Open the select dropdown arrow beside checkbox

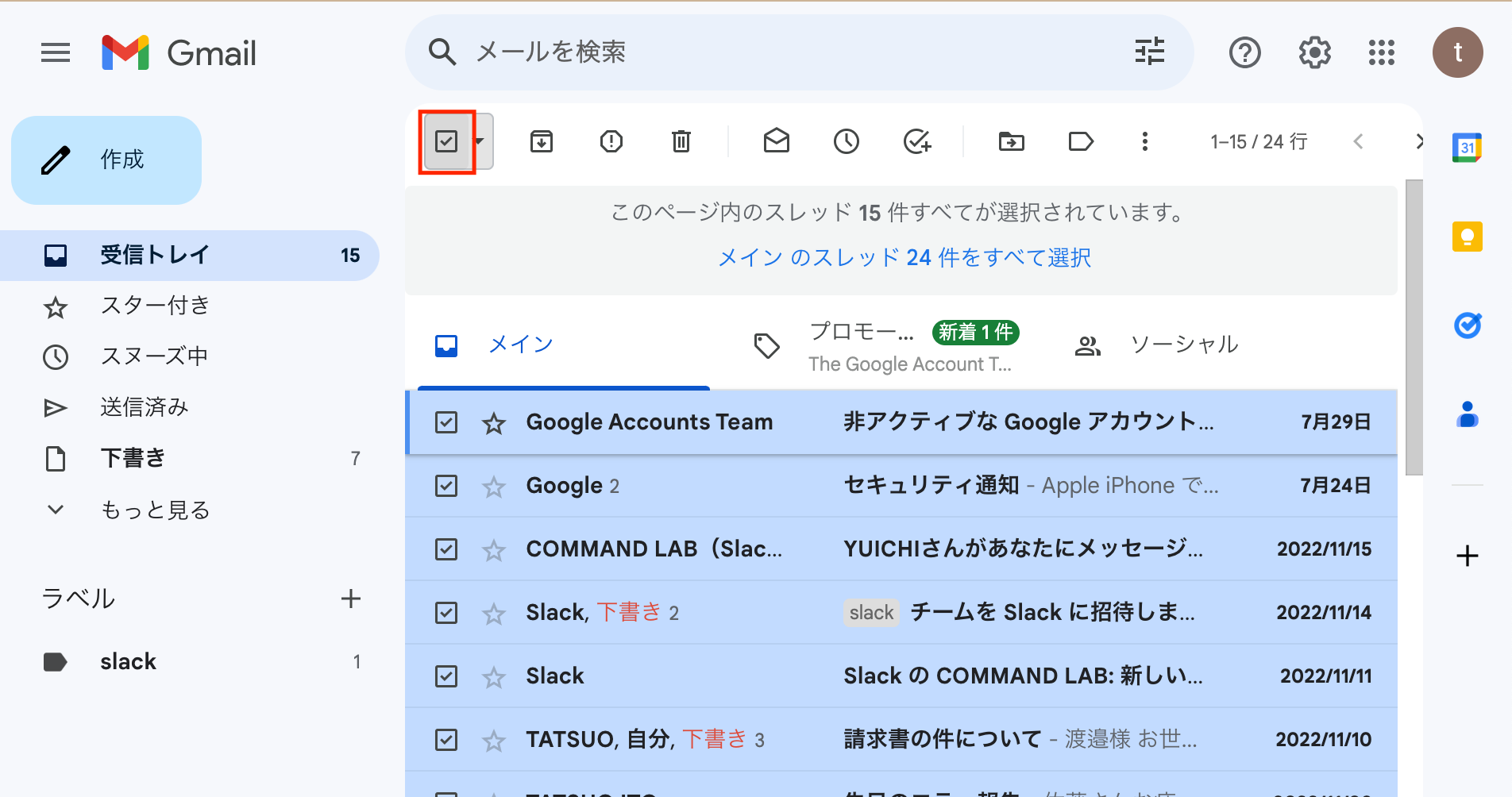480,141
